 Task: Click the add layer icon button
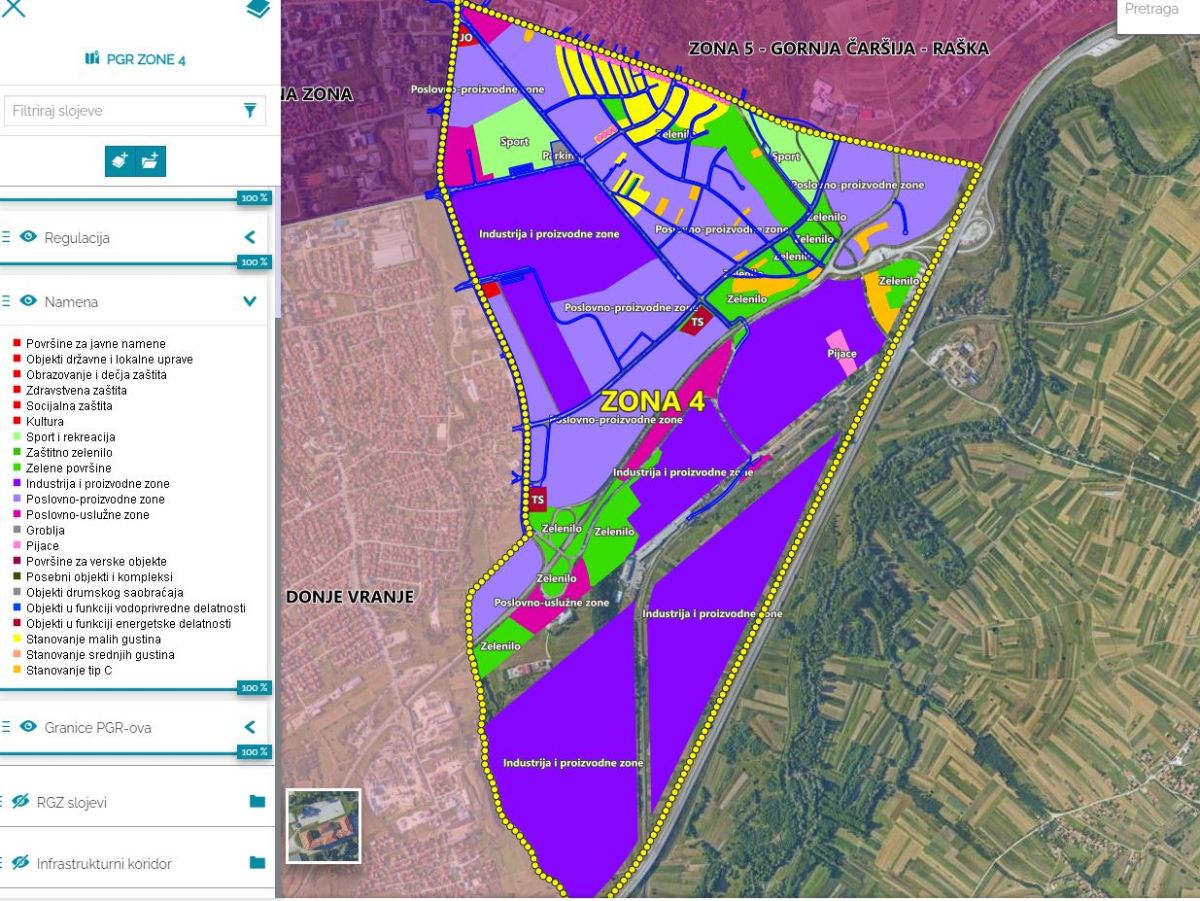point(119,161)
